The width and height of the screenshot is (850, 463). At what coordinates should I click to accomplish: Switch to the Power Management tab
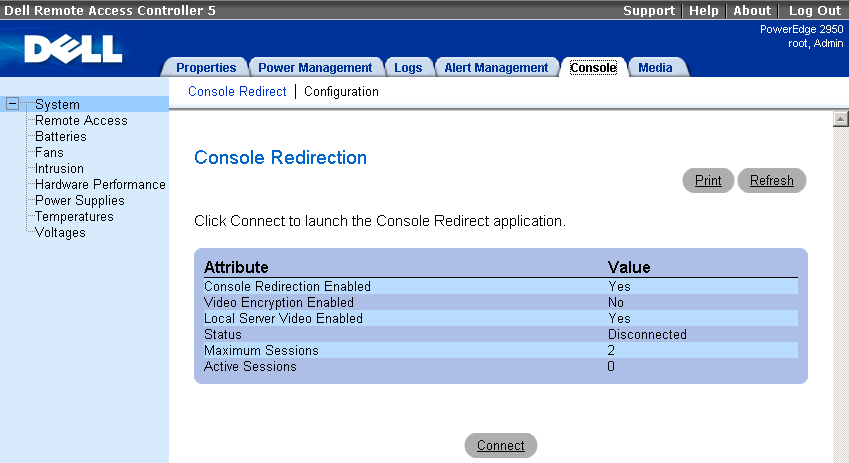[x=315, y=67]
